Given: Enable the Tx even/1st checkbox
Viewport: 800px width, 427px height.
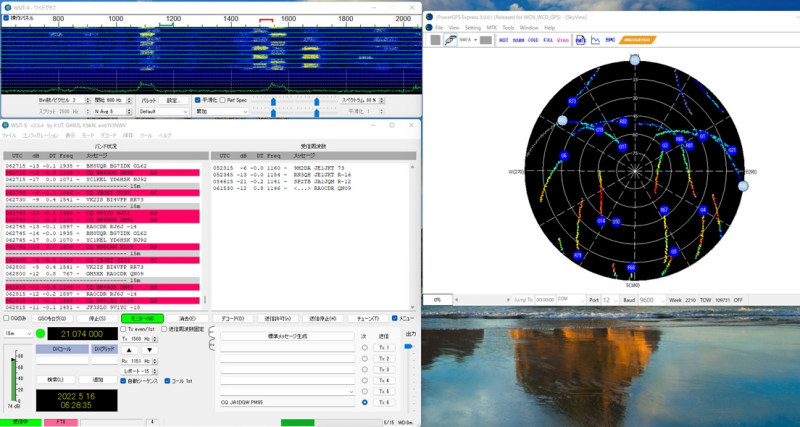Looking at the screenshot, I should click(x=123, y=330).
